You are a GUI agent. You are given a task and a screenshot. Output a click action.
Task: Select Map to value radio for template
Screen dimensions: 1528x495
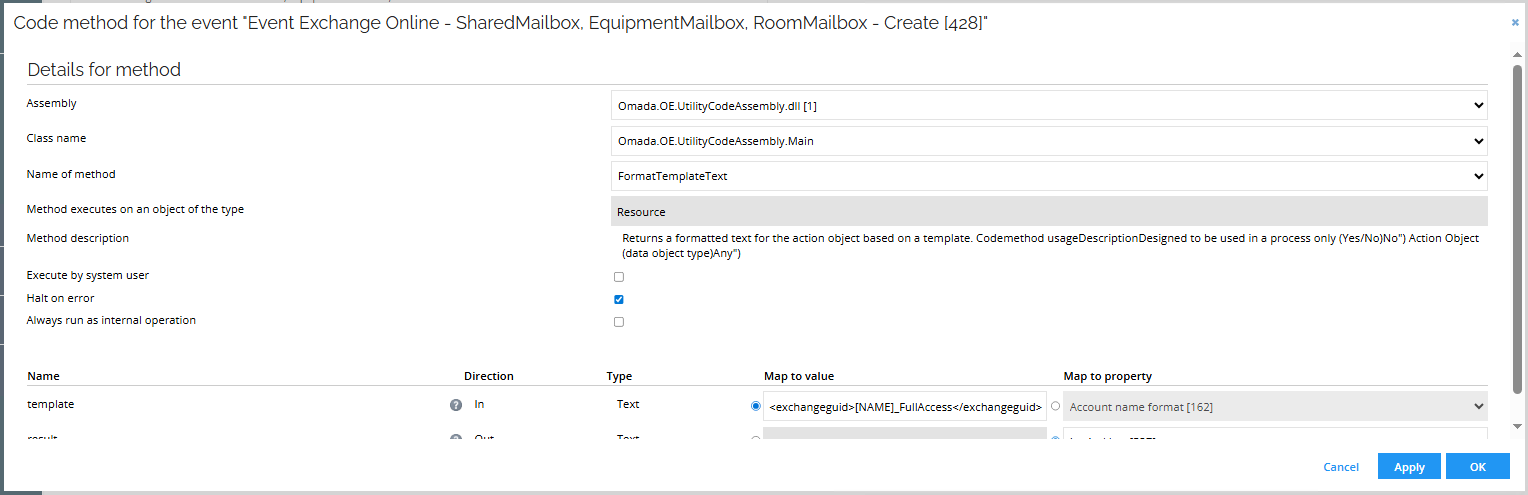point(755,406)
